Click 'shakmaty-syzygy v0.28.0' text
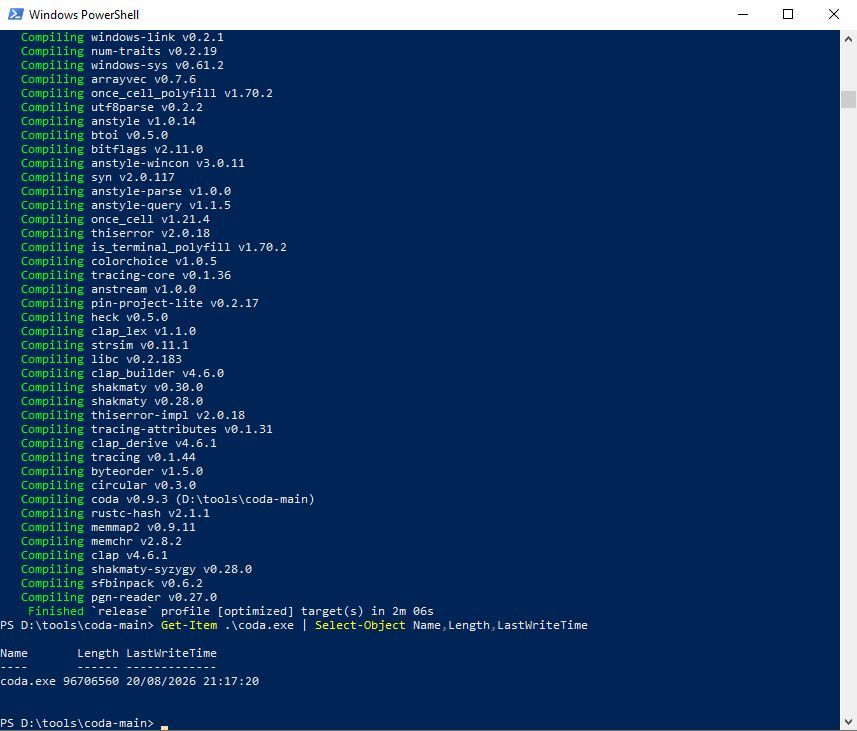Screen dimensions: 857x731 [172, 569]
